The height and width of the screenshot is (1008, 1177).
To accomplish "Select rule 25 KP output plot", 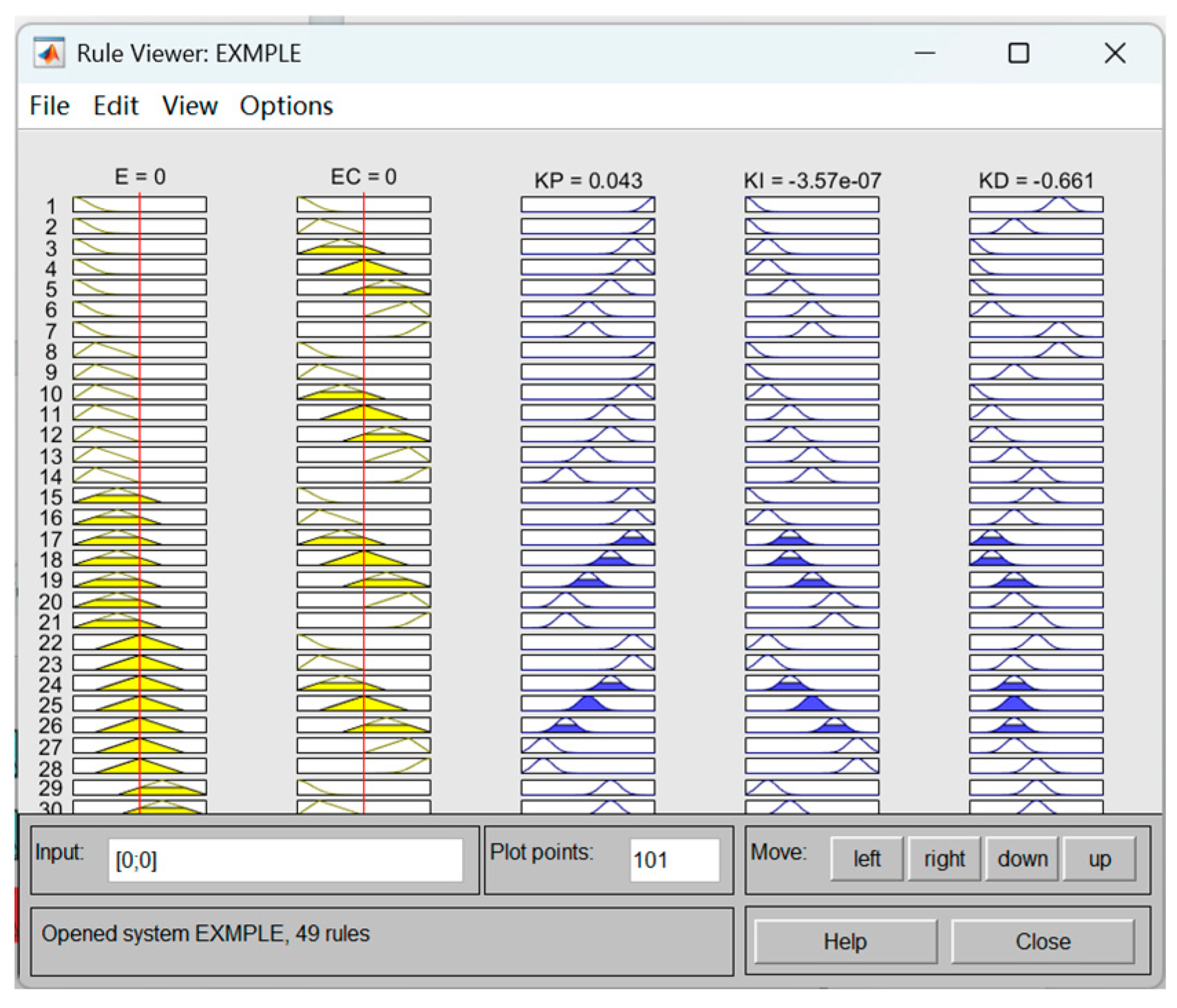I will [588, 704].
